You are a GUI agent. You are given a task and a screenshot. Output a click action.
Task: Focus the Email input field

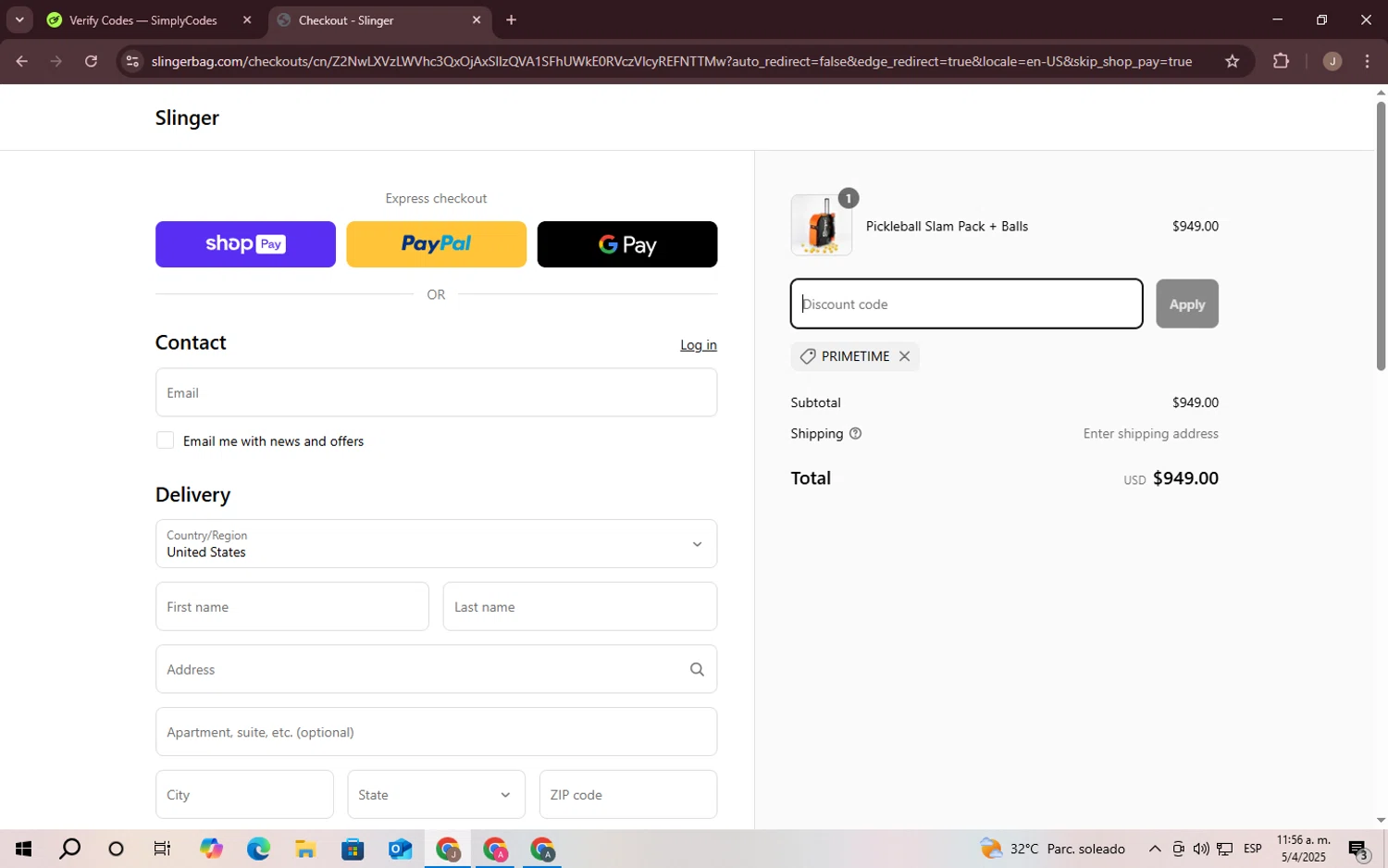coord(436,392)
